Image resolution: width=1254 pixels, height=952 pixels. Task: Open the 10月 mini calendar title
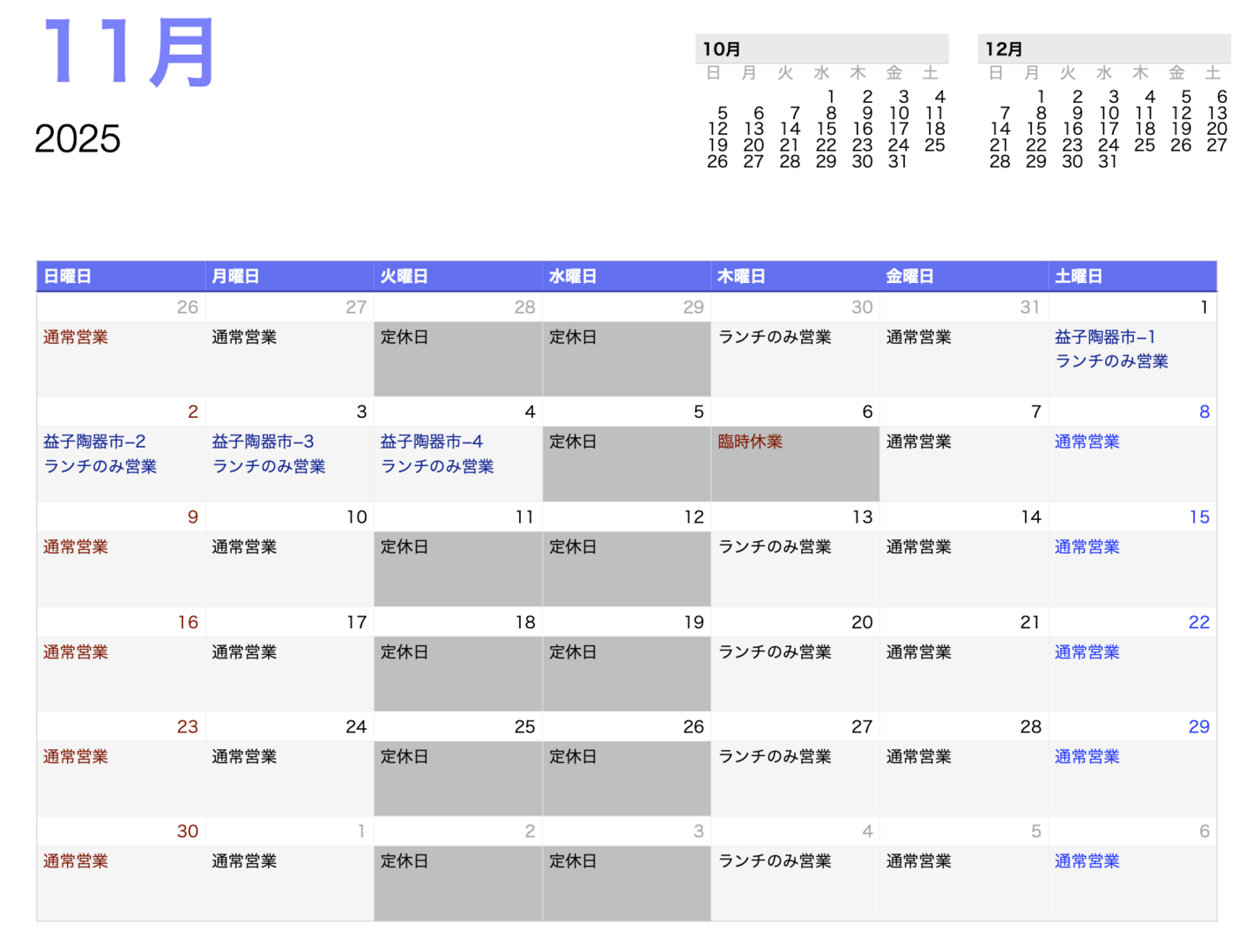coord(722,50)
